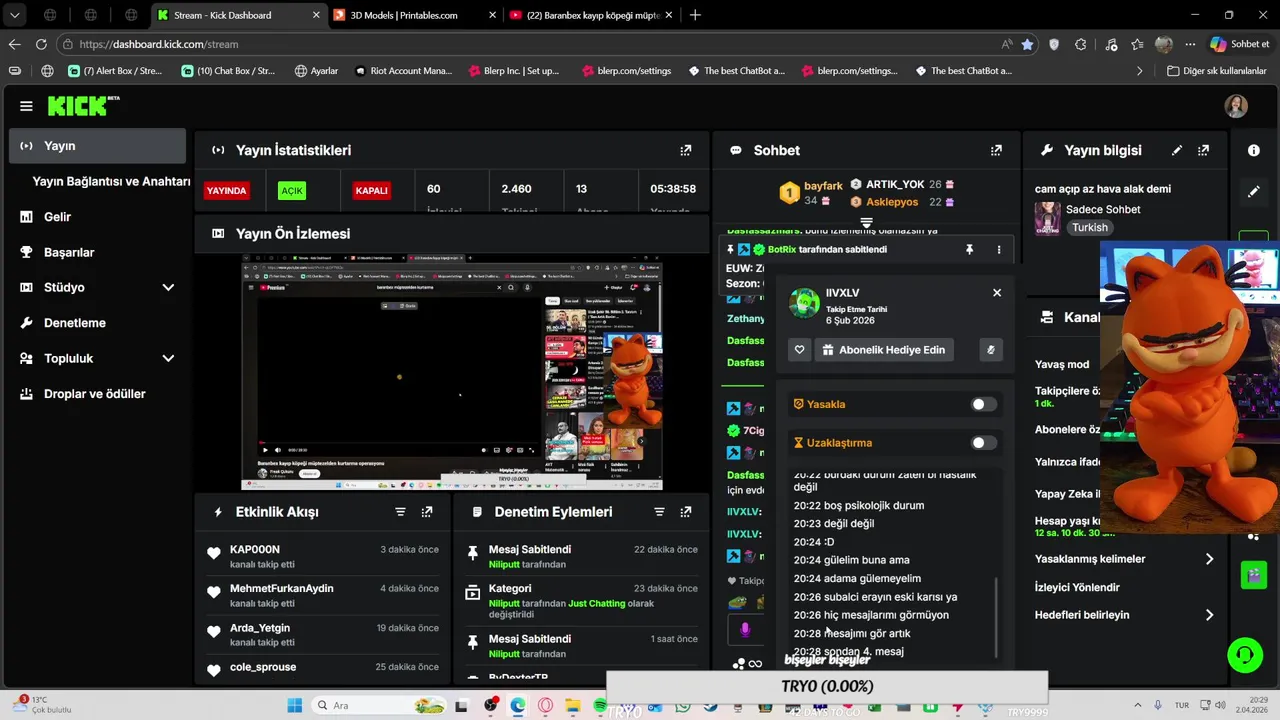Pop out the Yayın bilgisi panel

(1203, 150)
